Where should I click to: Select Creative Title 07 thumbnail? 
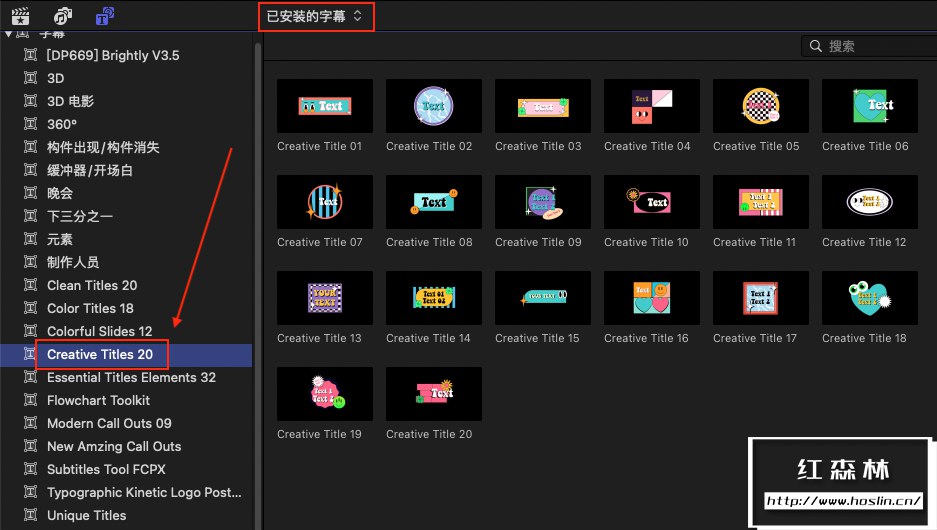325,202
